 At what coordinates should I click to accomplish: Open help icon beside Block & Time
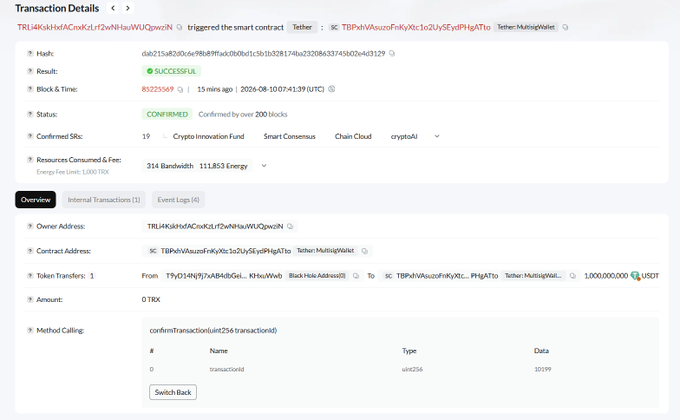[30, 89]
